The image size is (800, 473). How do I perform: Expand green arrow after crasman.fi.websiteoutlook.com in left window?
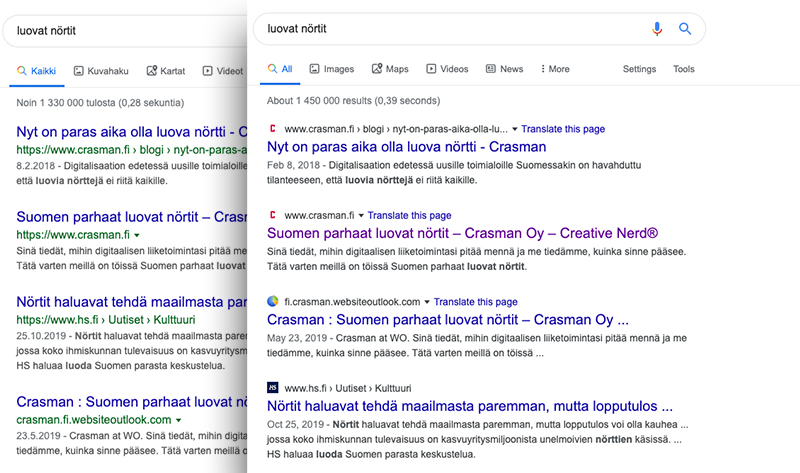[179, 420]
